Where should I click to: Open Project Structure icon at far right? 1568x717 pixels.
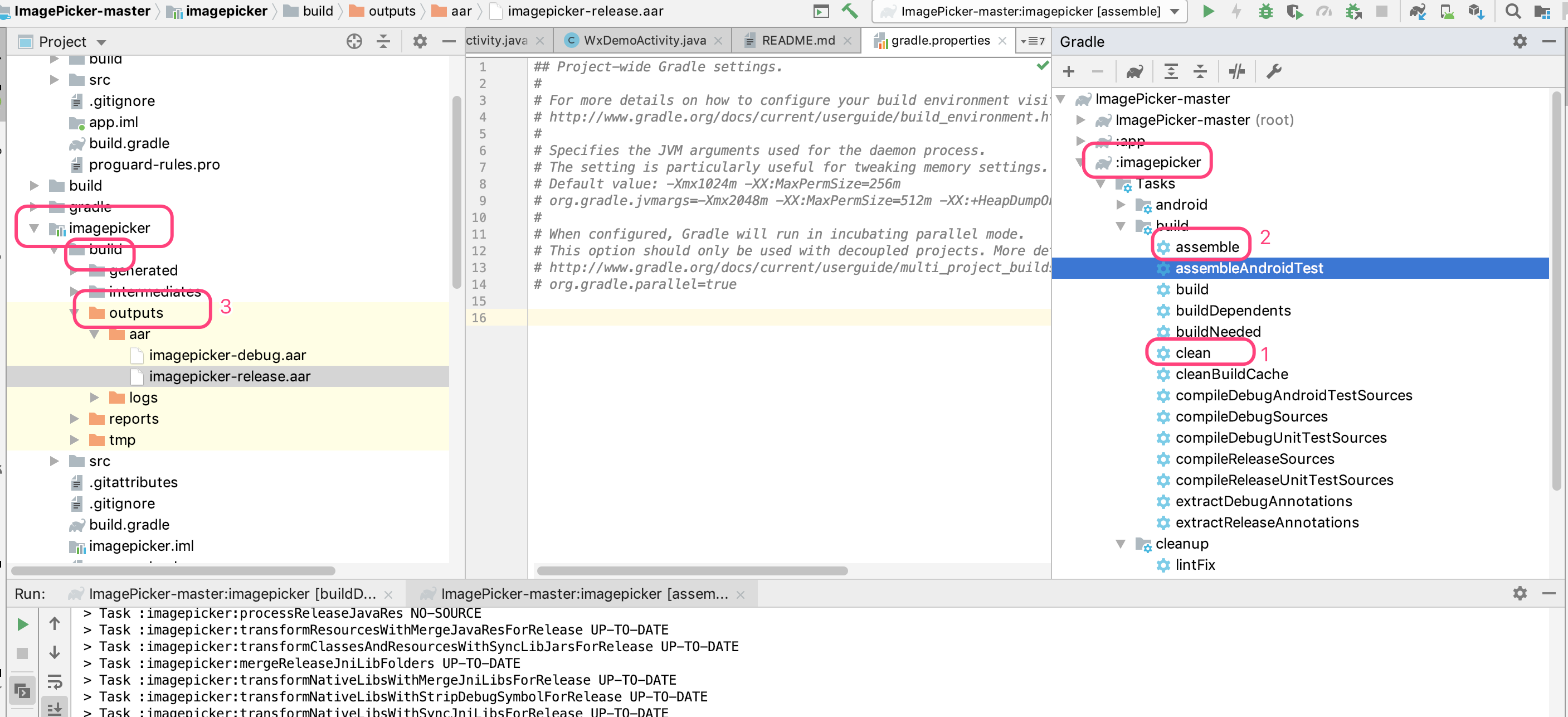(1542, 11)
